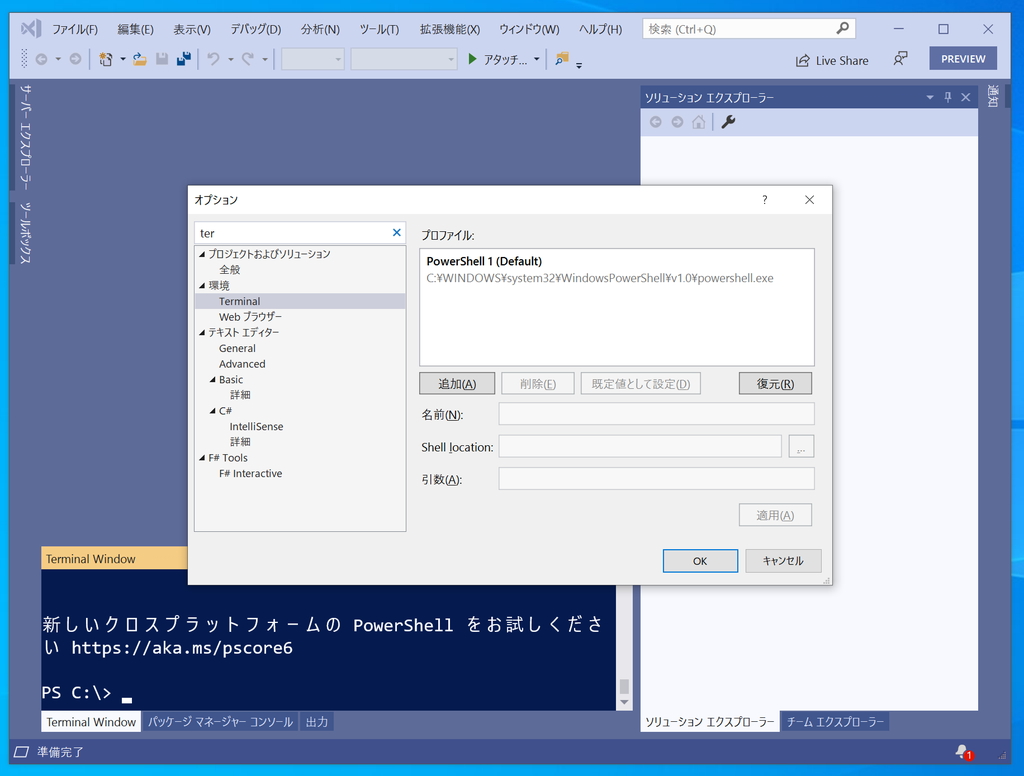The width and height of the screenshot is (1024, 776).
Task: Click the wrench Properties icon in Solution Explorer
Action: coord(727,121)
